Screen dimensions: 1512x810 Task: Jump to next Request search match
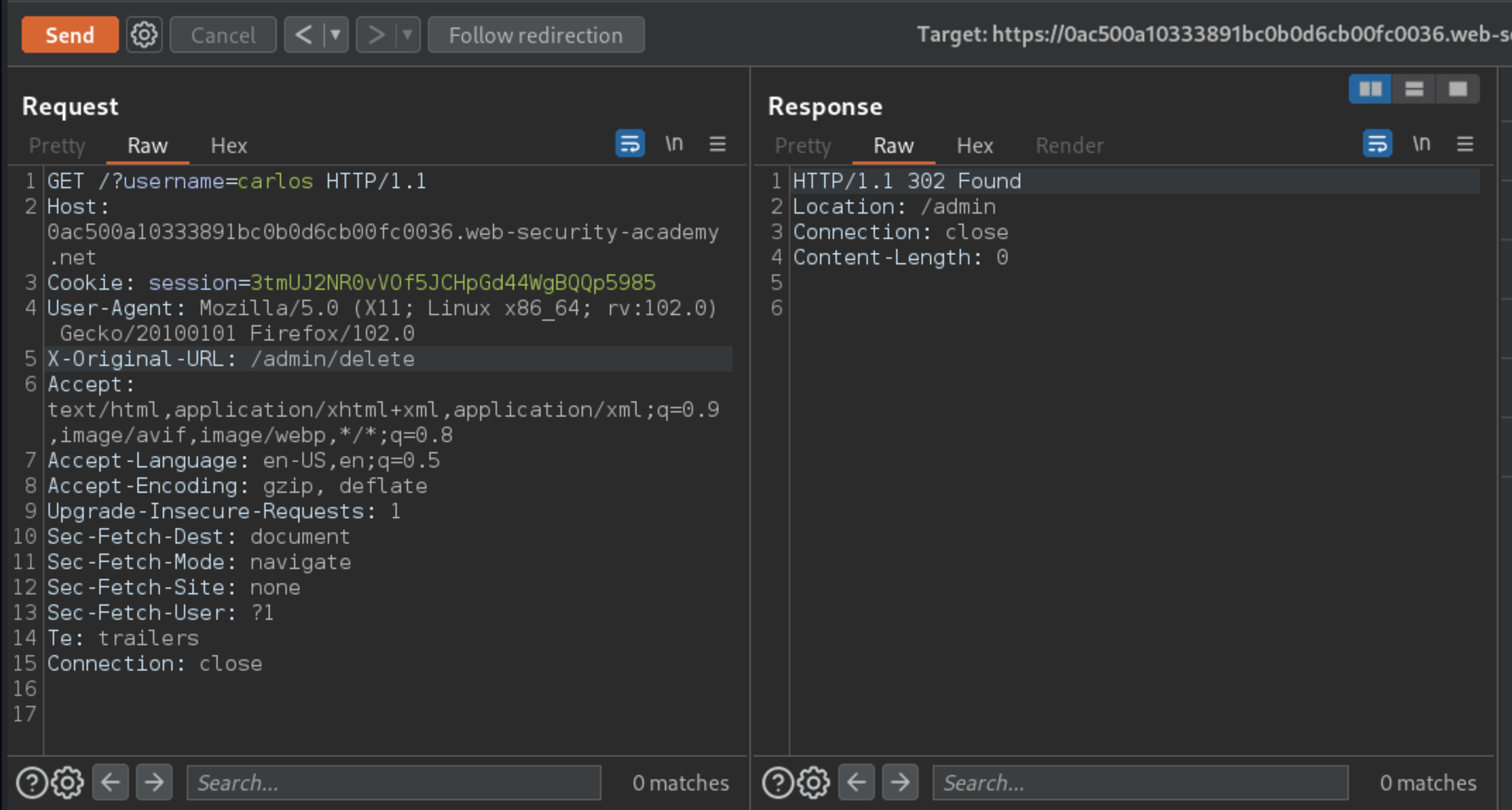pos(154,782)
